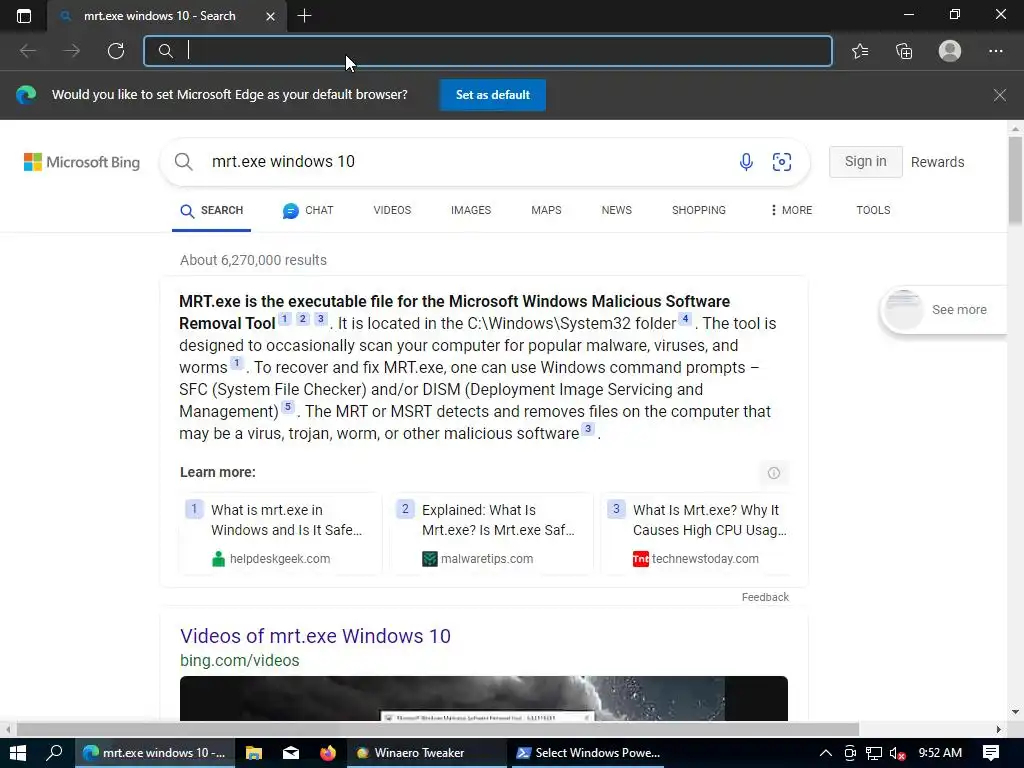
Task: Show hidden system tray icons
Action: click(825, 753)
